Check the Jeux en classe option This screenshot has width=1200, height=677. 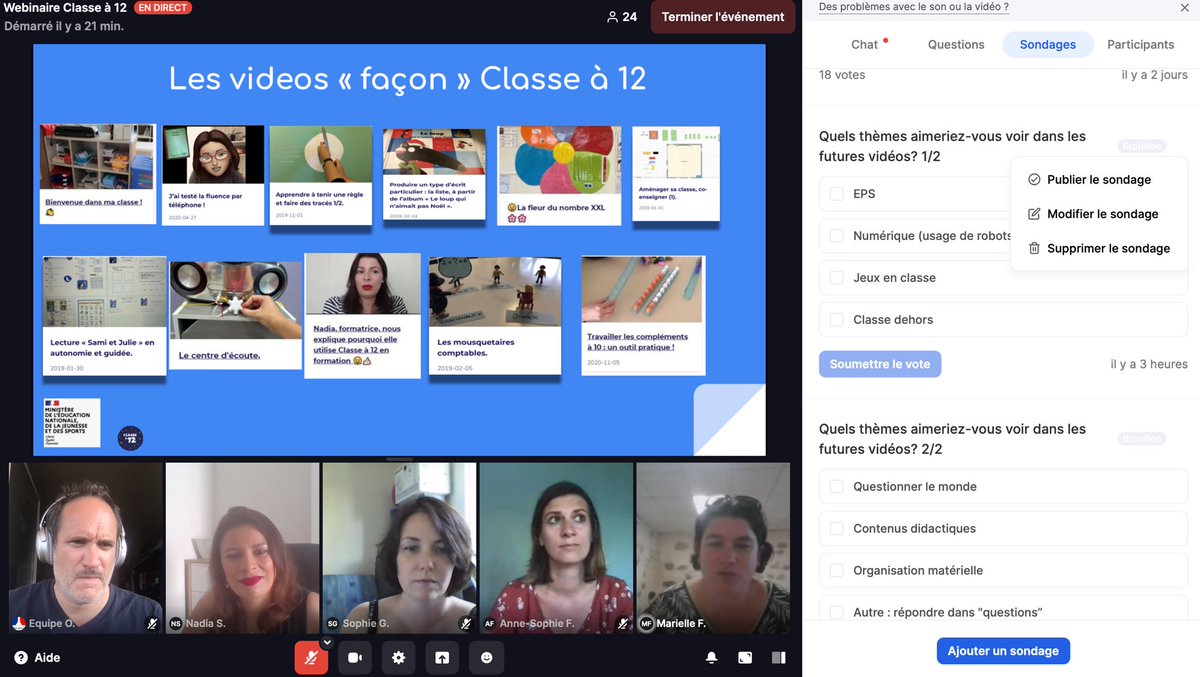[836, 278]
